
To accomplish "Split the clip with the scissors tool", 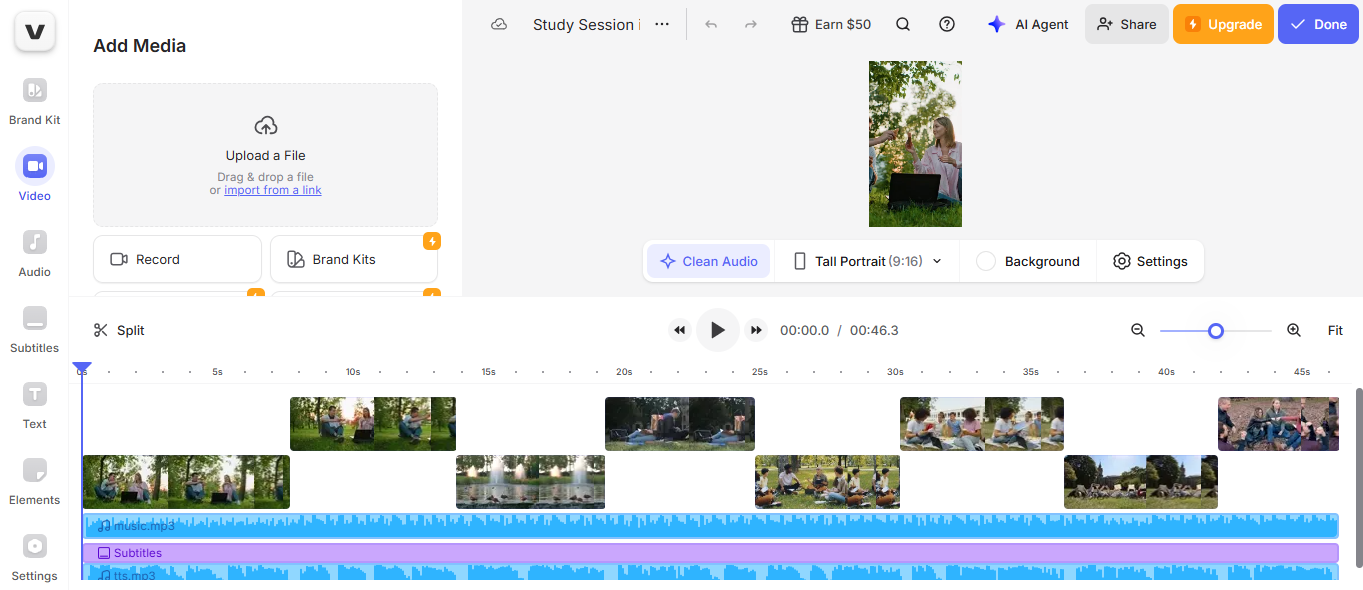I will coord(118,329).
